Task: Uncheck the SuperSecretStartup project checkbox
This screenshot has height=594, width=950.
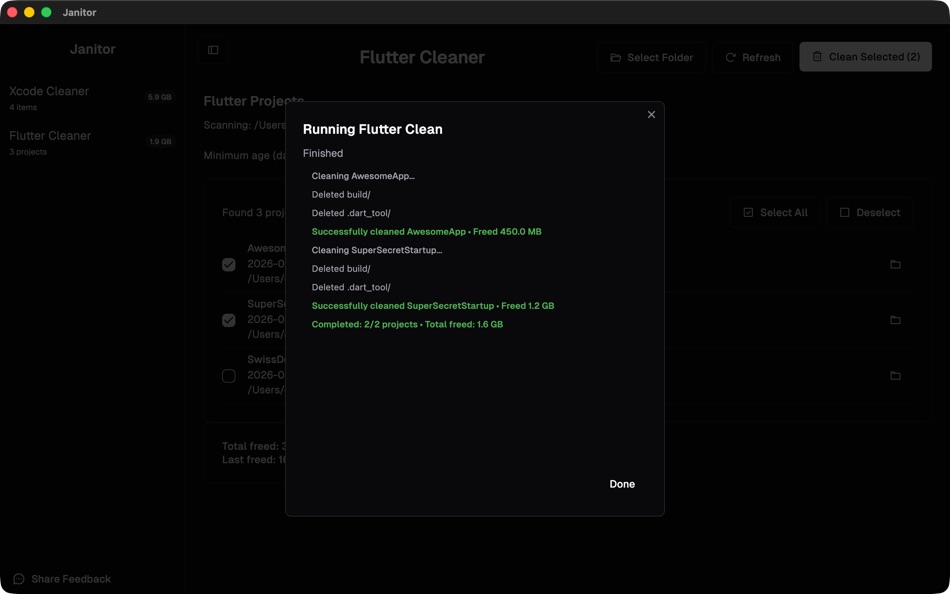Action: pyautogui.click(x=228, y=320)
